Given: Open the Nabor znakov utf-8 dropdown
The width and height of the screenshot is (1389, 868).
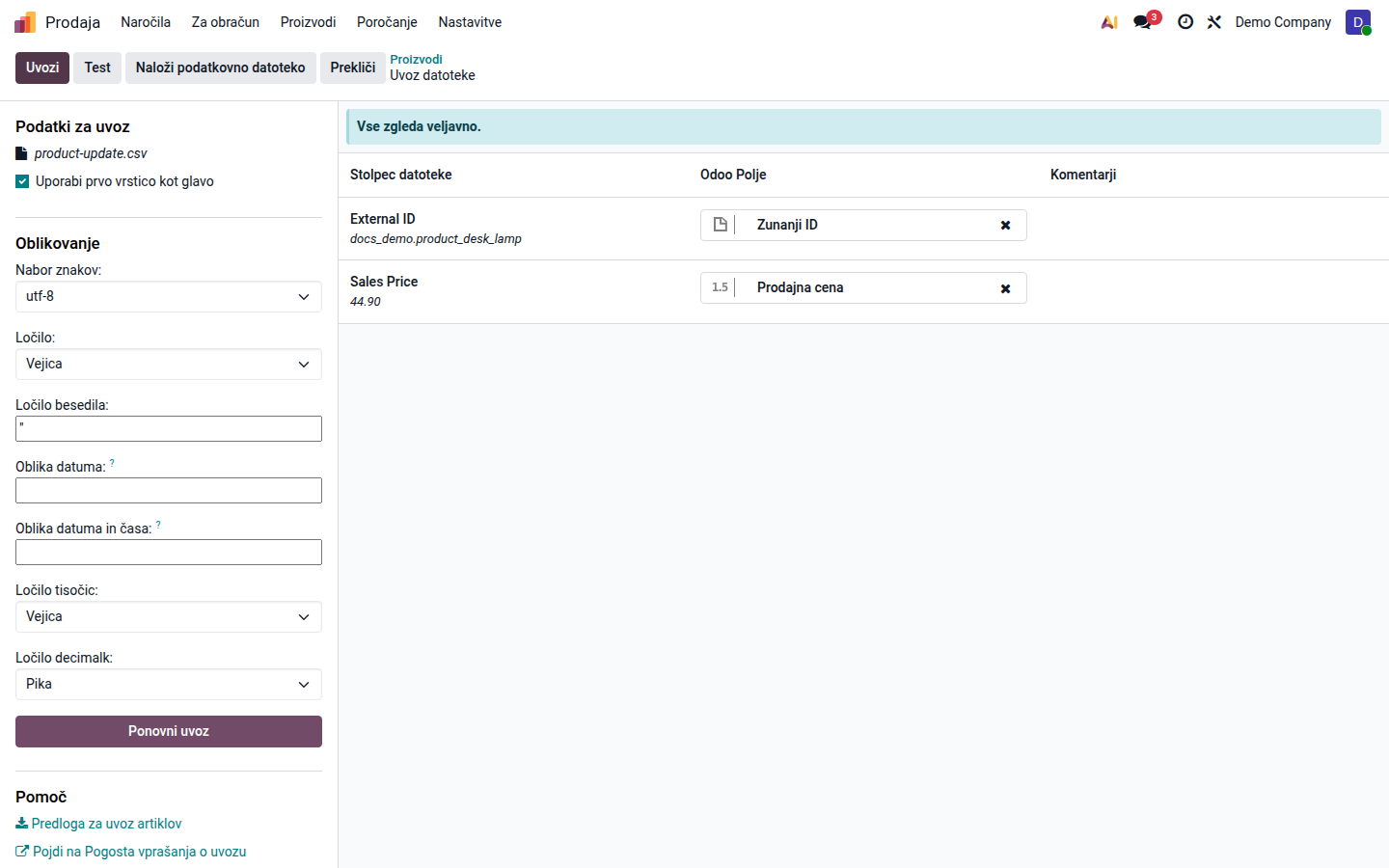Looking at the screenshot, I should click(x=169, y=297).
